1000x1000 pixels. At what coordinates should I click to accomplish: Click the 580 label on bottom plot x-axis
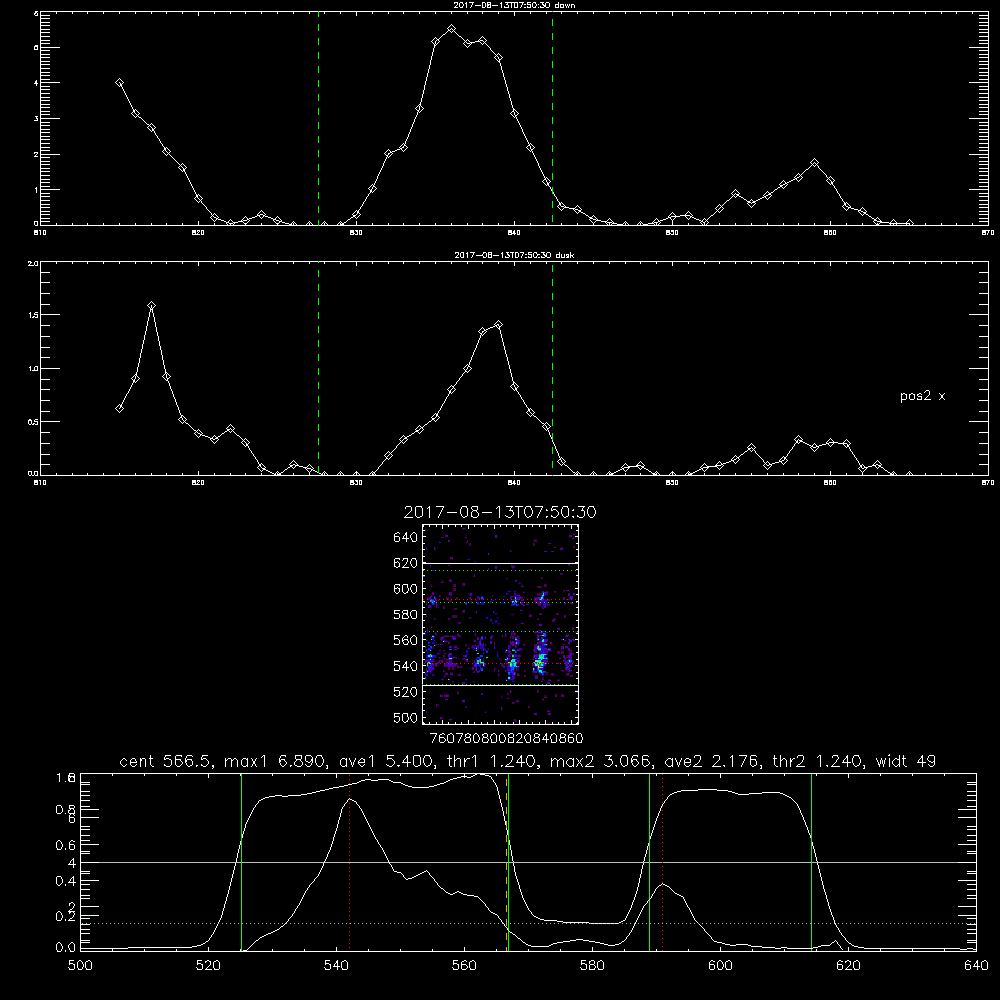point(592,966)
